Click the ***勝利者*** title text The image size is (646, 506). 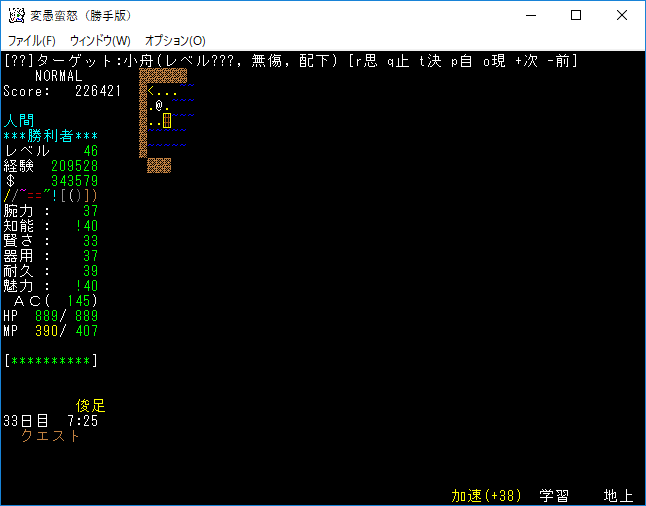point(51,136)
